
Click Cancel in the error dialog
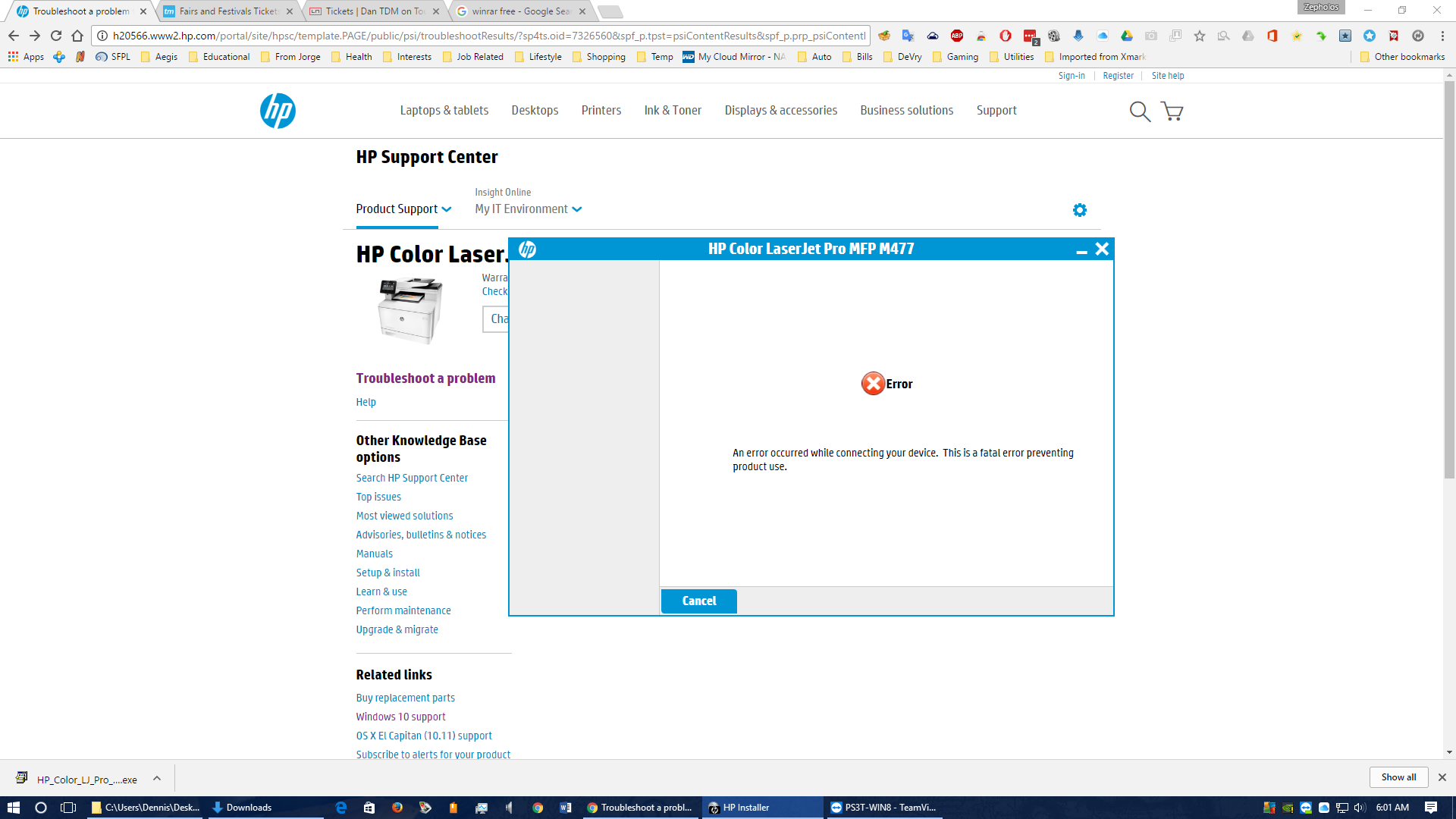point(698,601)
